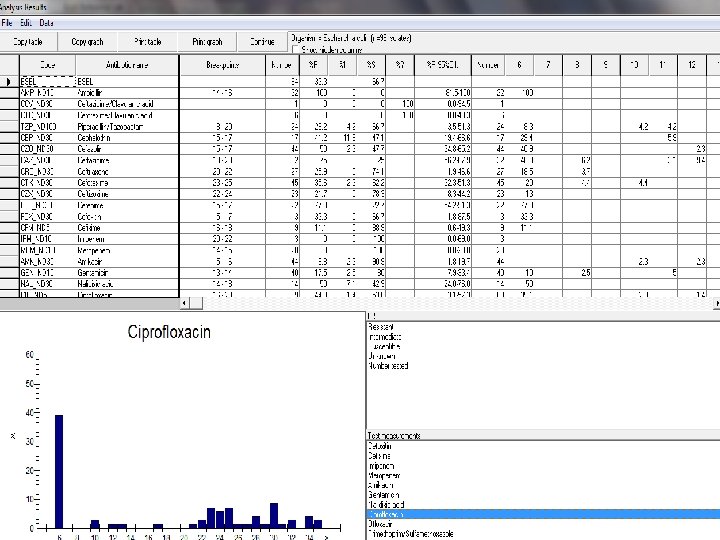The image size is (720, 540).
Task: Click the Print table button
Action: [147, 42]
